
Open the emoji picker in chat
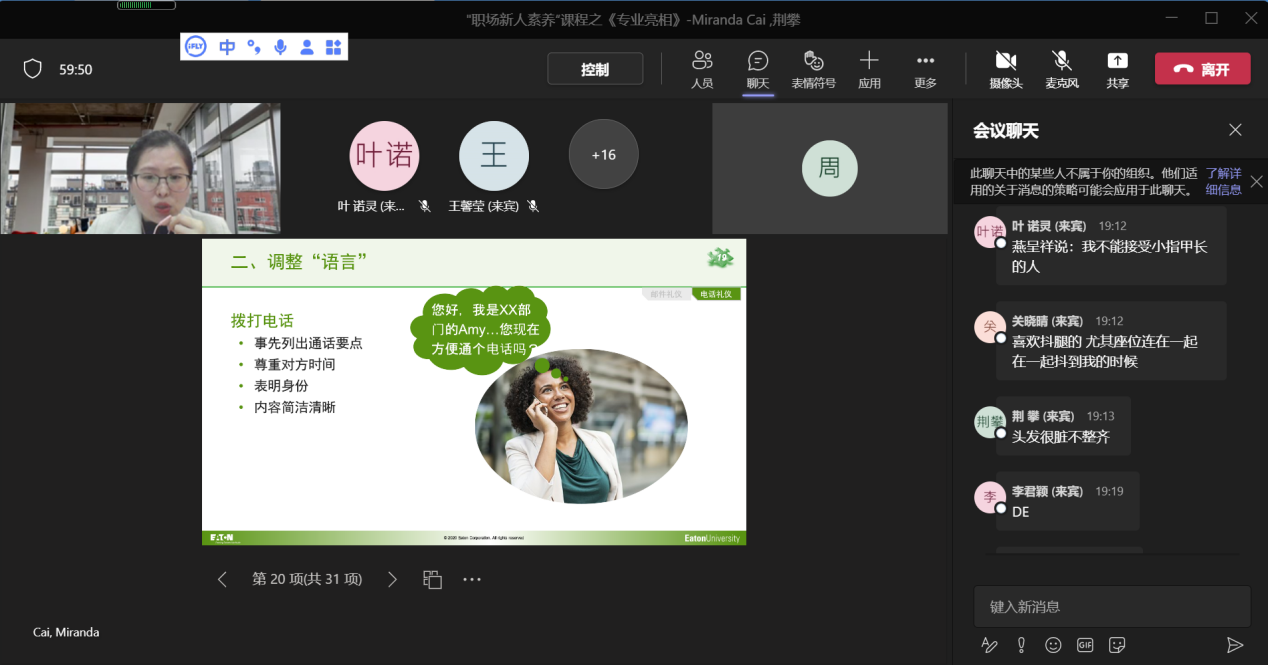(1053, 645)
